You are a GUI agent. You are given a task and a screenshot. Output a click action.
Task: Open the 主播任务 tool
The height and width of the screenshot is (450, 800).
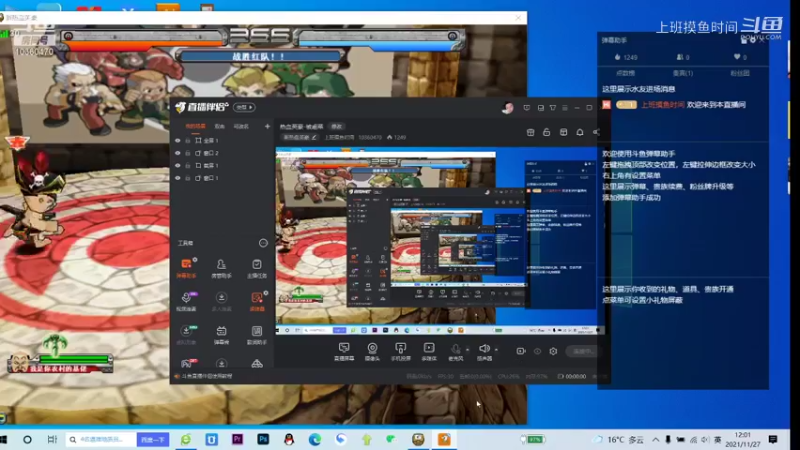pos(257,268)
